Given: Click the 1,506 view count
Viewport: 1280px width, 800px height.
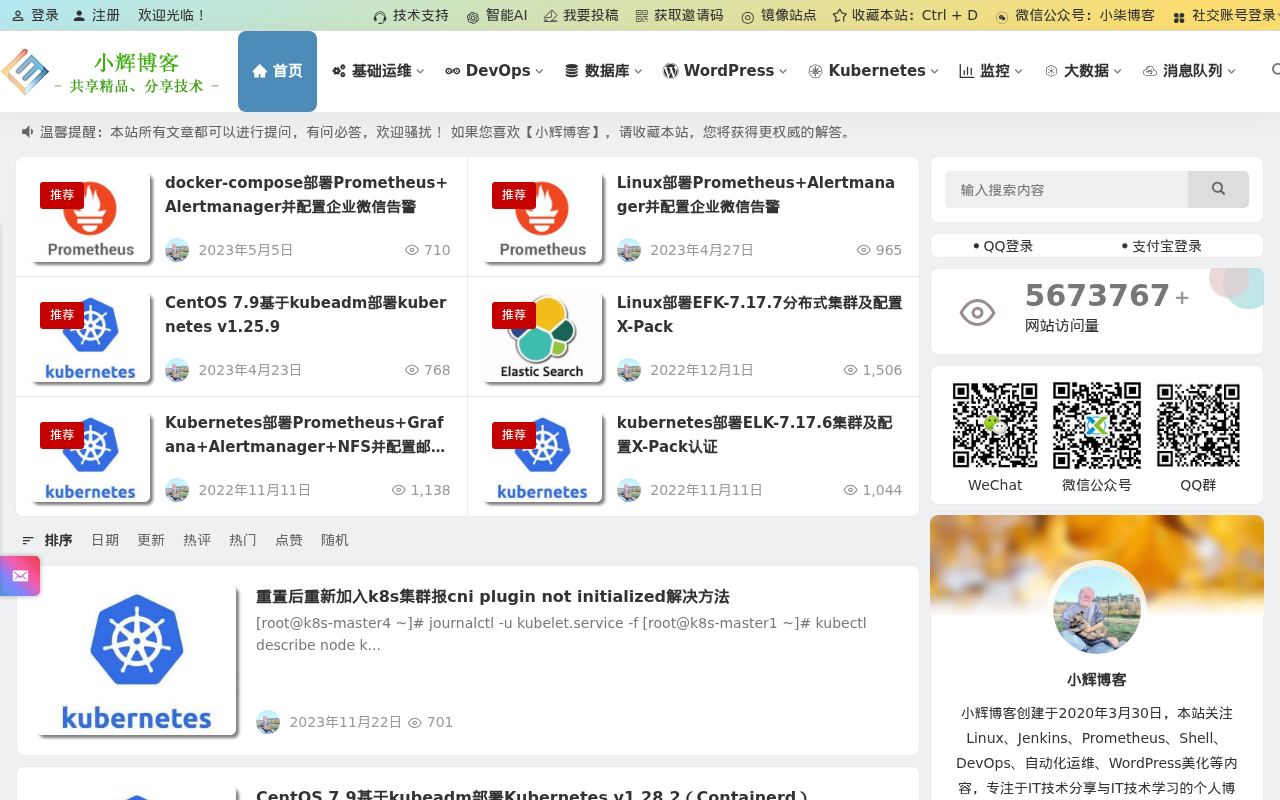Looking at the screenshot, I should point(881,370).
